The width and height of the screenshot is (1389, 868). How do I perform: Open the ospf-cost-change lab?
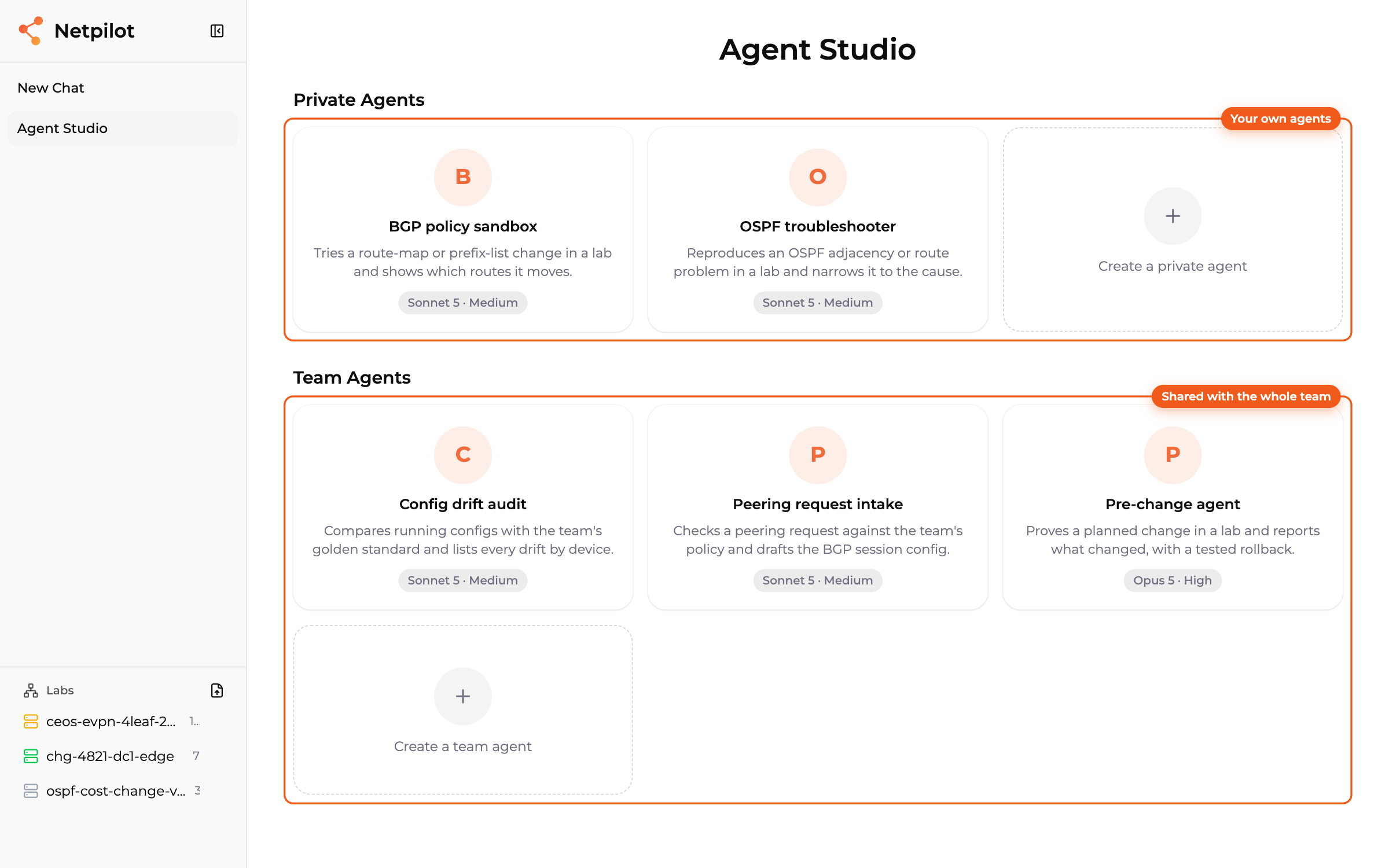tap(116, 791)
